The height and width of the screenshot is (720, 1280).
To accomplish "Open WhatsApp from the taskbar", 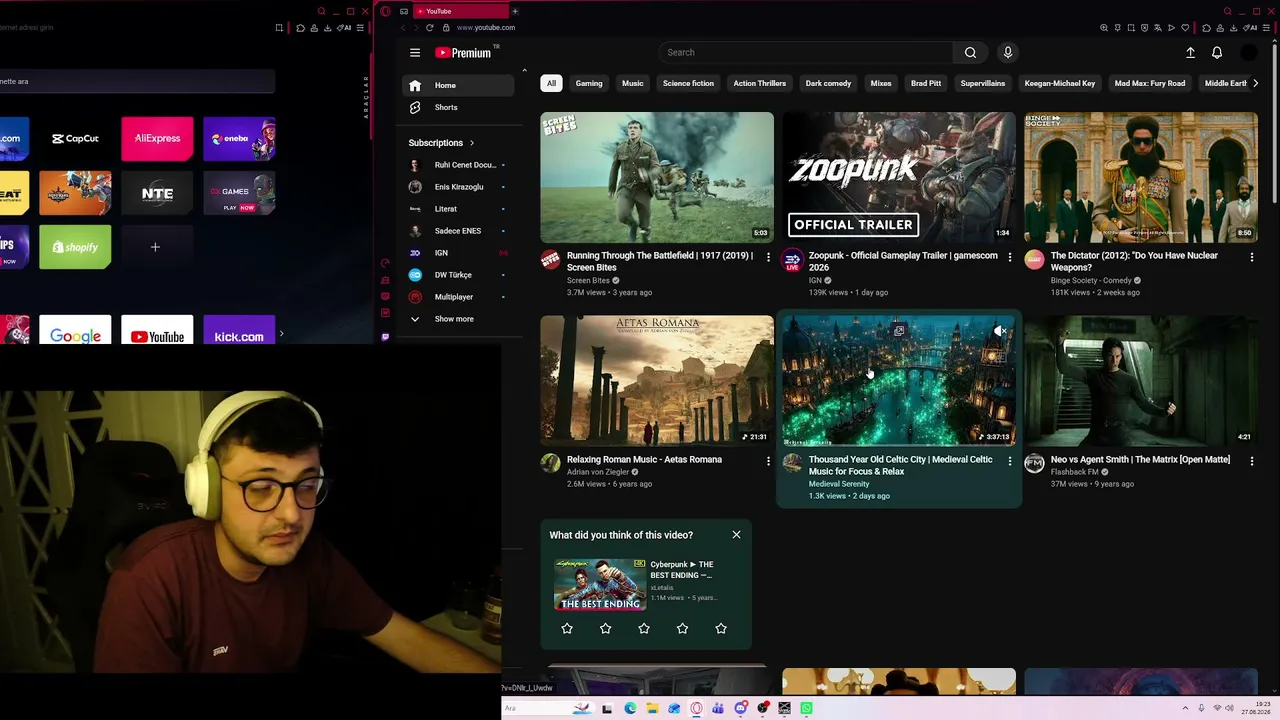I will click(806, 709).
